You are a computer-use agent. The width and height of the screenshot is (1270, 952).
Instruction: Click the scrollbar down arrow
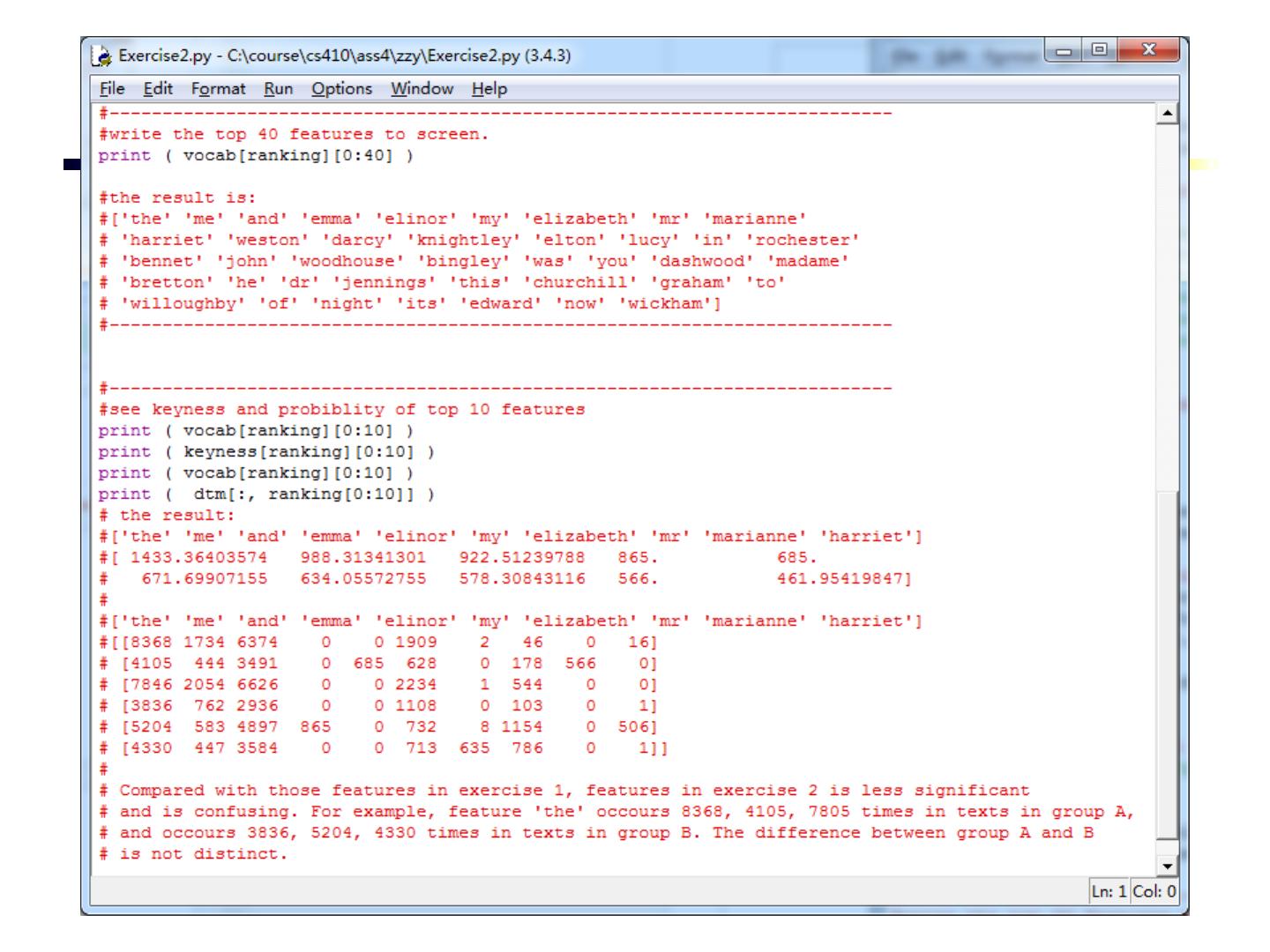[1168, 866]
